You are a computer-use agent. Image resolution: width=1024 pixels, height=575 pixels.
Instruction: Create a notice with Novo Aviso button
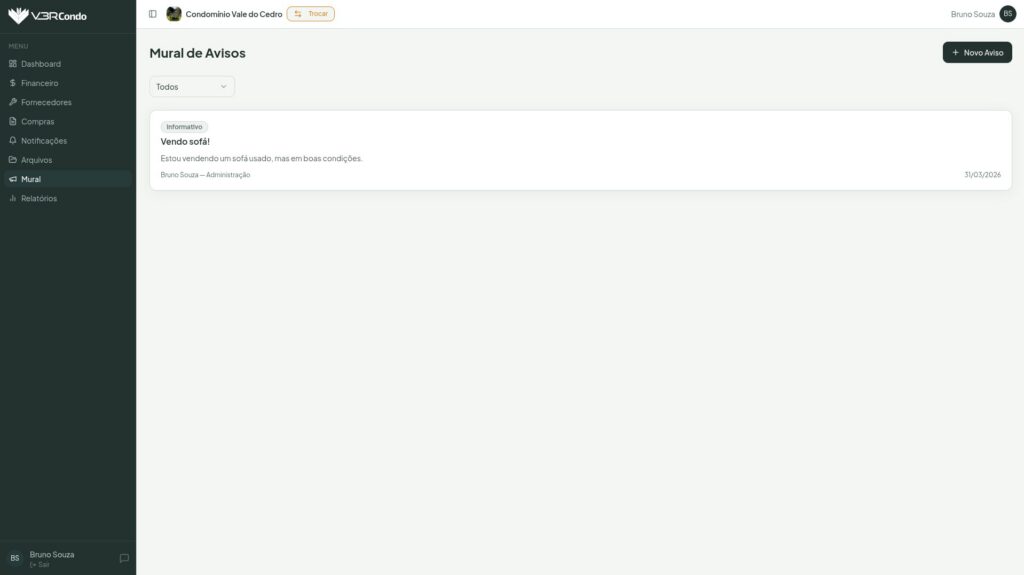click(976, 52)
